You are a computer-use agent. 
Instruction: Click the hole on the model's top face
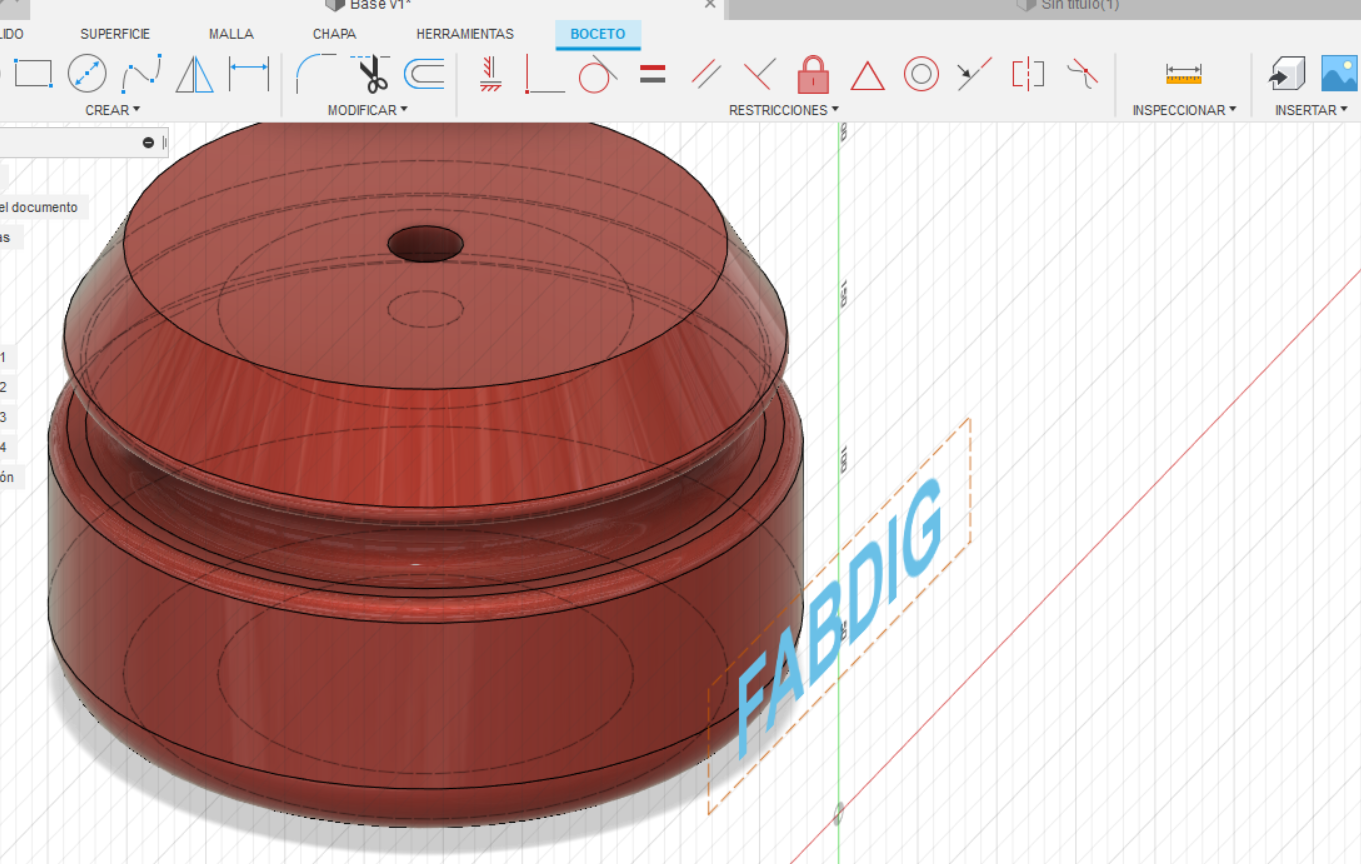click(426, 243)
